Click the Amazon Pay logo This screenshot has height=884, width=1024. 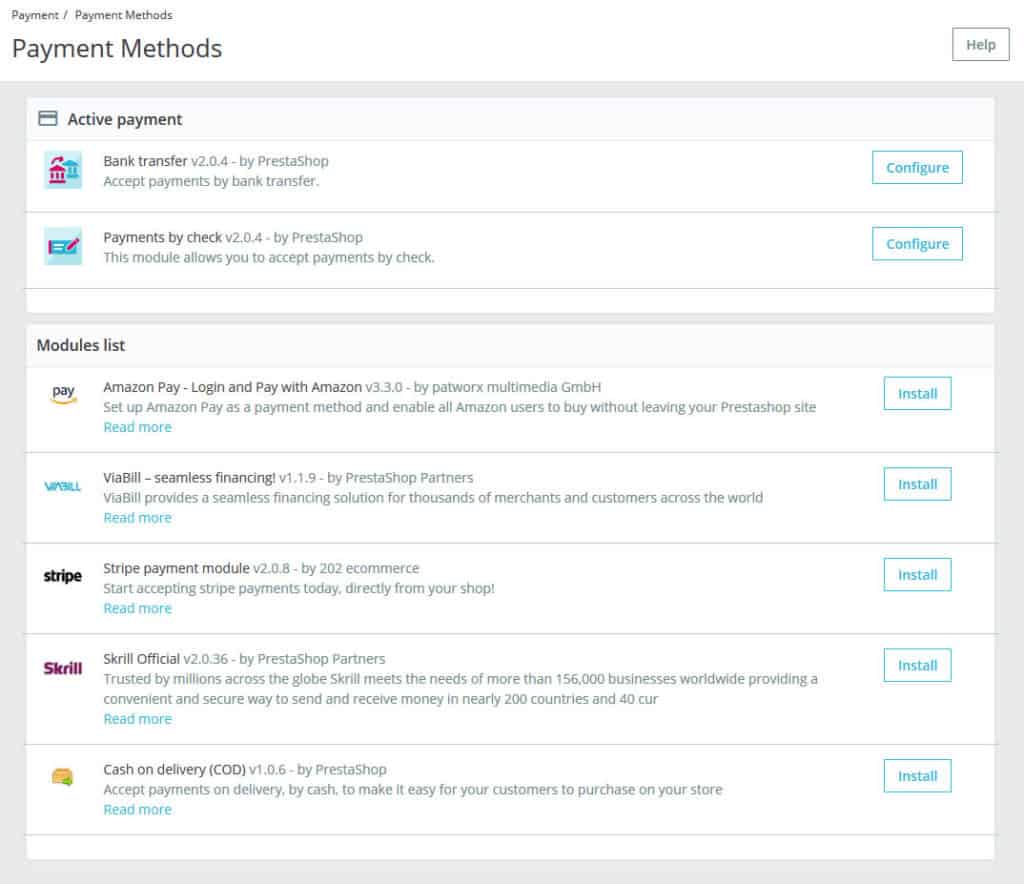click(63, 394)
